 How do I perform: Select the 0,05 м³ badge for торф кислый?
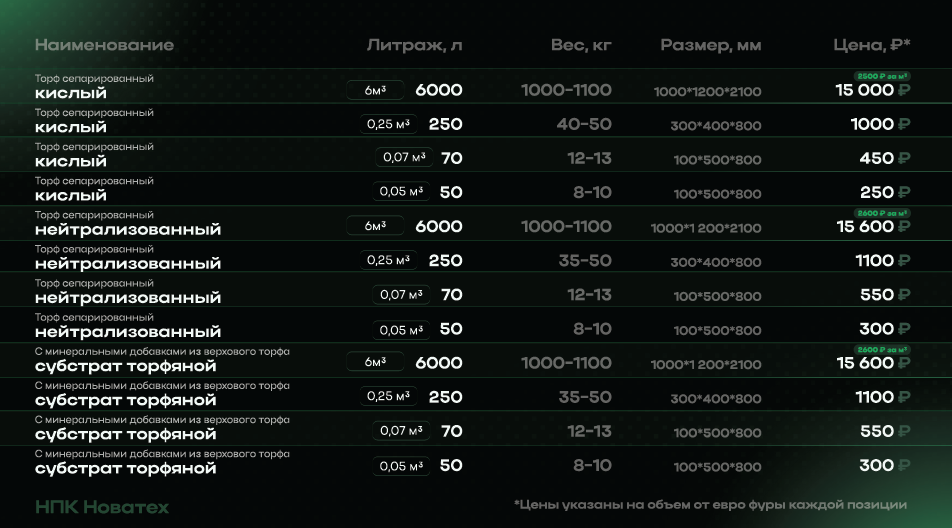coord(402,192)
